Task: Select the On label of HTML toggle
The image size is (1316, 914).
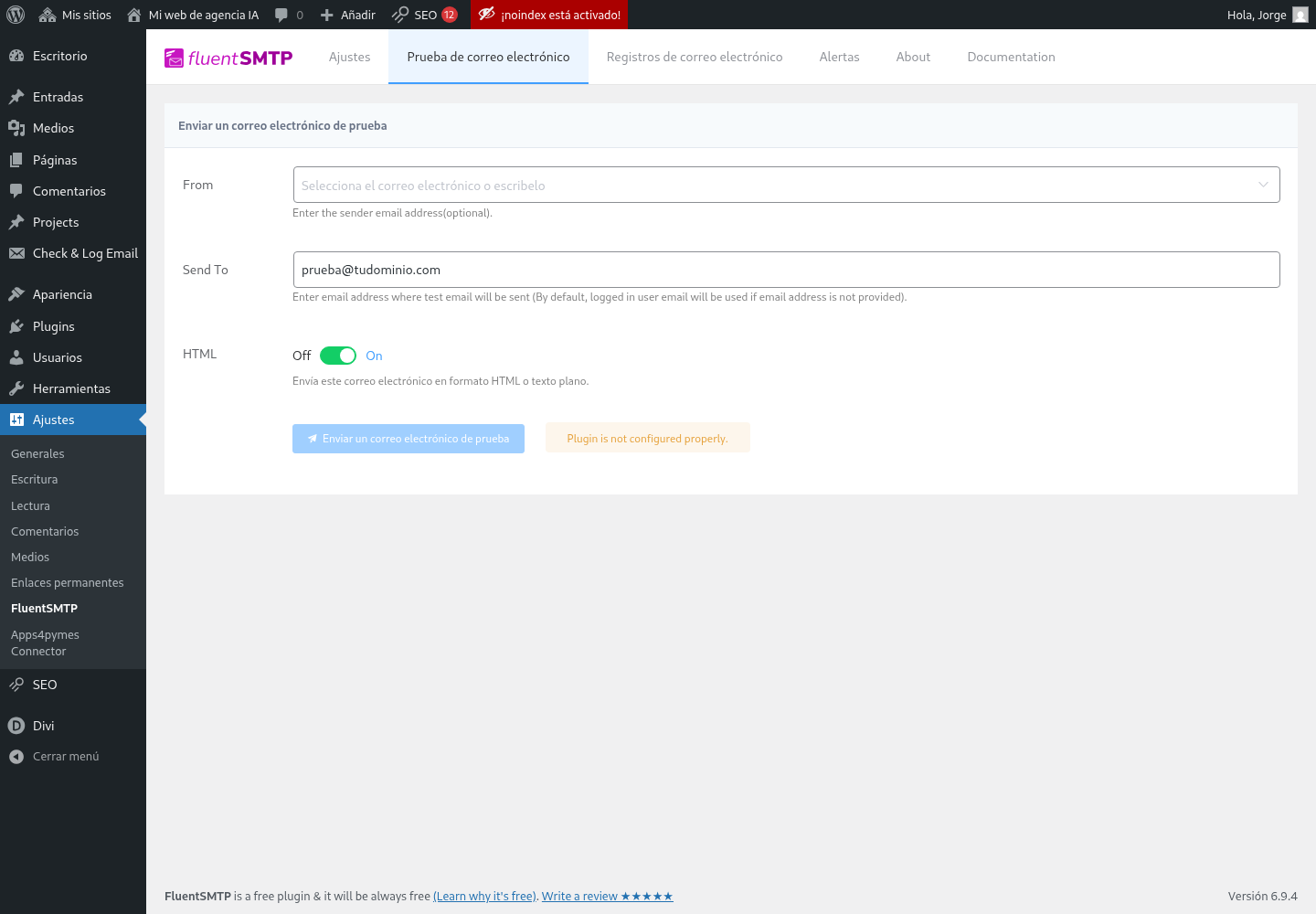Action: 374,356
